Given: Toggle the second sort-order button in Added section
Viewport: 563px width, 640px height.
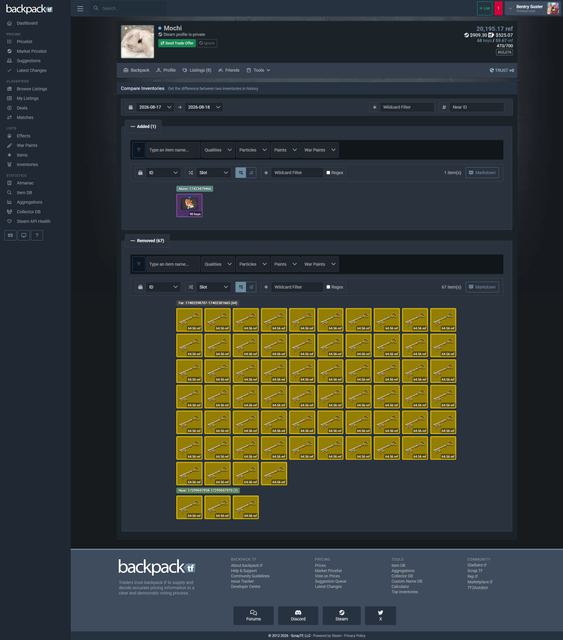Looking at the screenshot, I should click(x=251, y=173).
